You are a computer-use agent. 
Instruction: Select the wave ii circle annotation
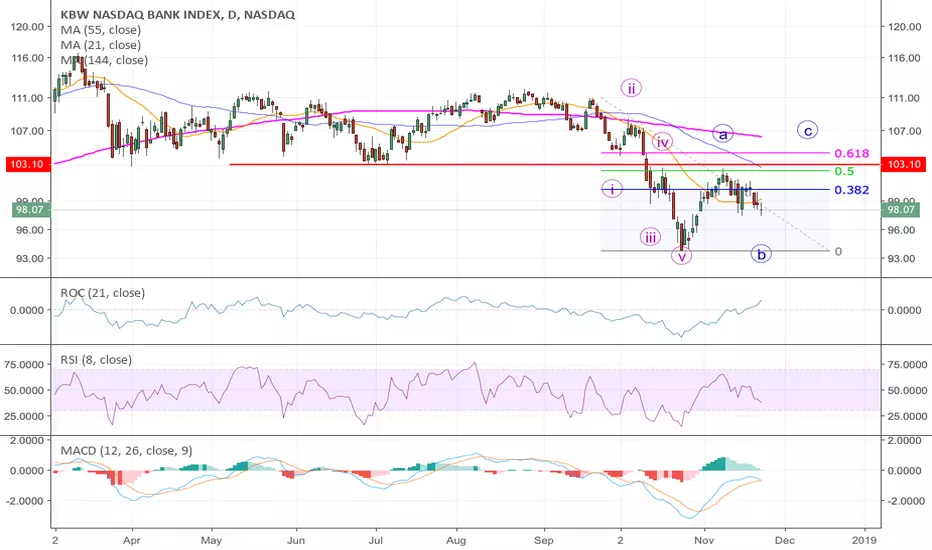click(631, 89)
